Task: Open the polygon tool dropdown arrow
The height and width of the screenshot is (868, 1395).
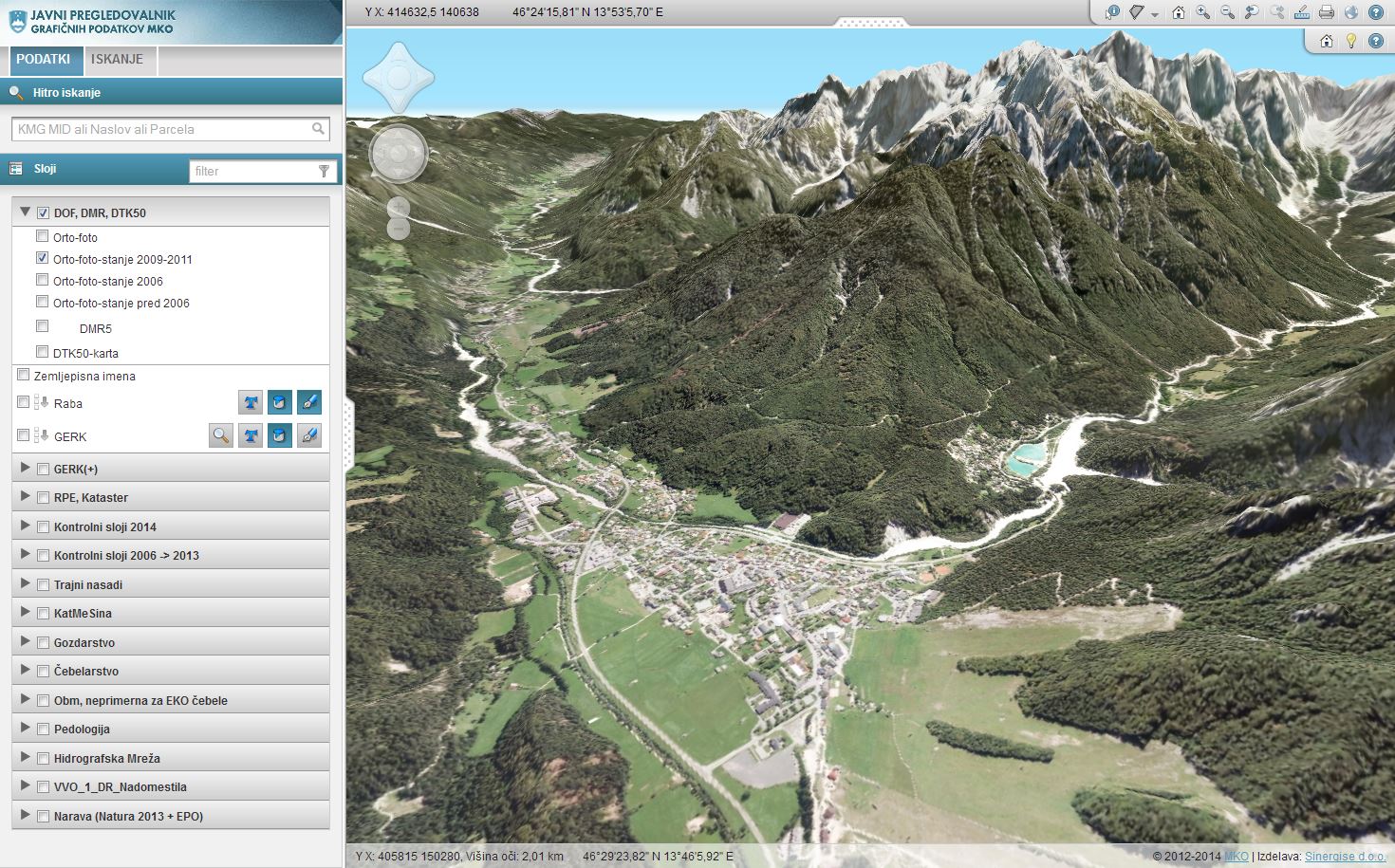Action: 1155,15
